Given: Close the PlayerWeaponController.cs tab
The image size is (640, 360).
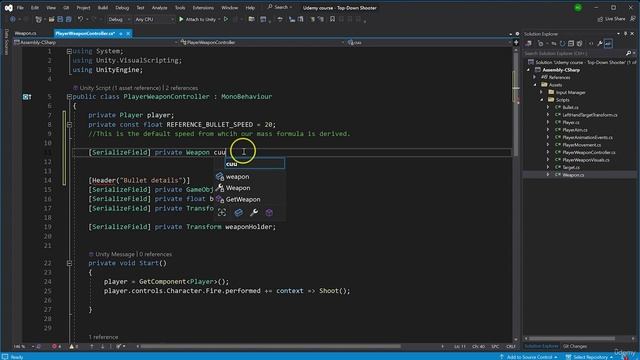Looking at the screenshot, I should (x=128, y=33).
